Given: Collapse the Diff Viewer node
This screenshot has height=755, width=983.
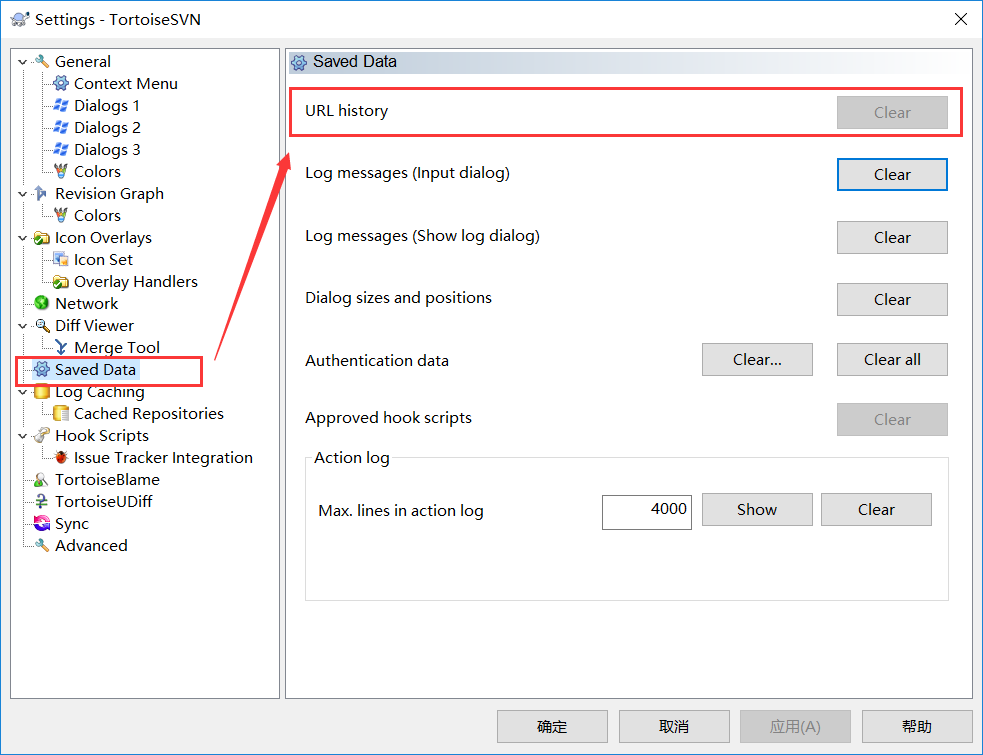Looking at the screenshot, I should click(x=23, y=326).
